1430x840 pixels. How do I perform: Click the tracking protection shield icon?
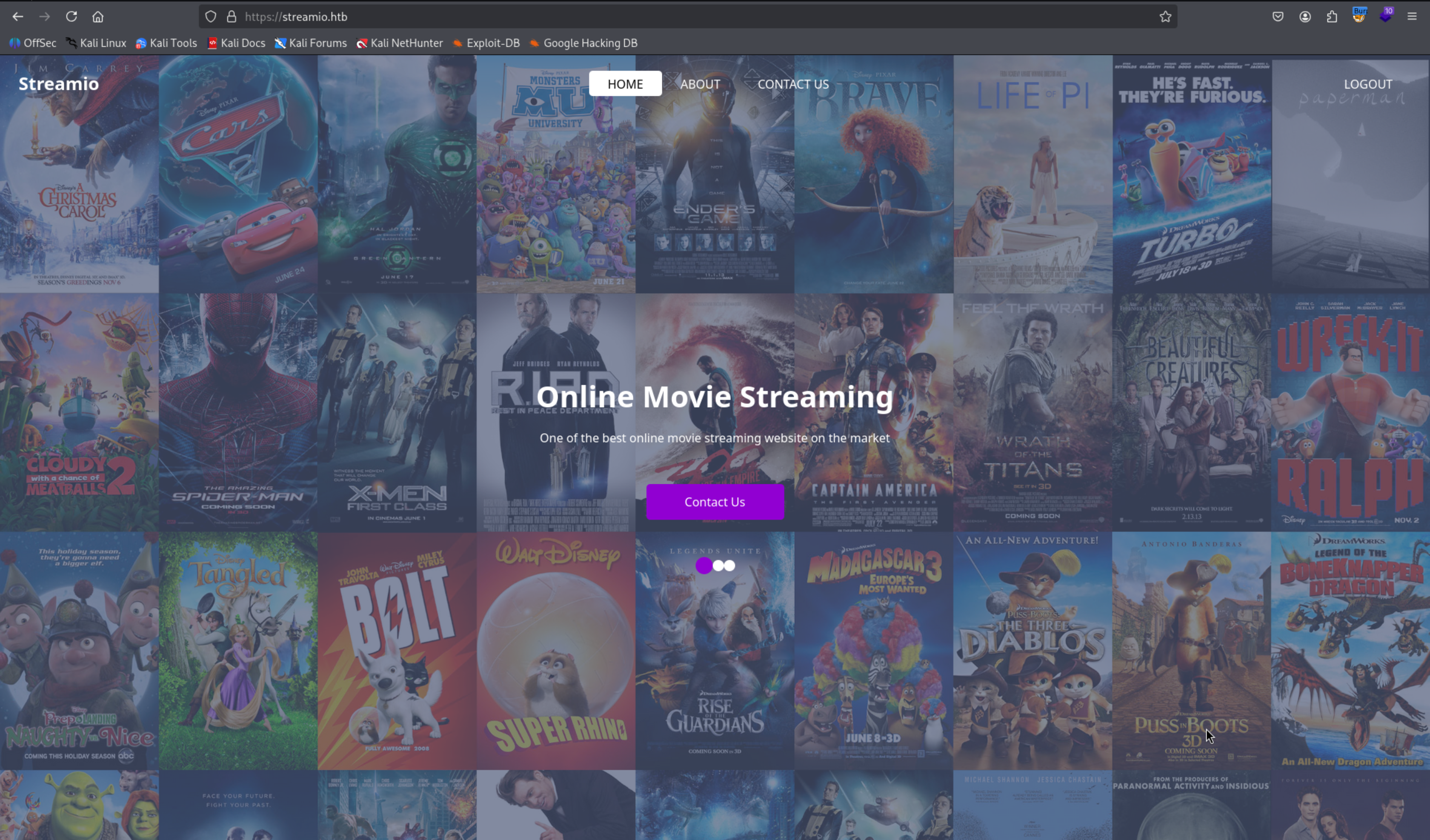coord(211,17)
